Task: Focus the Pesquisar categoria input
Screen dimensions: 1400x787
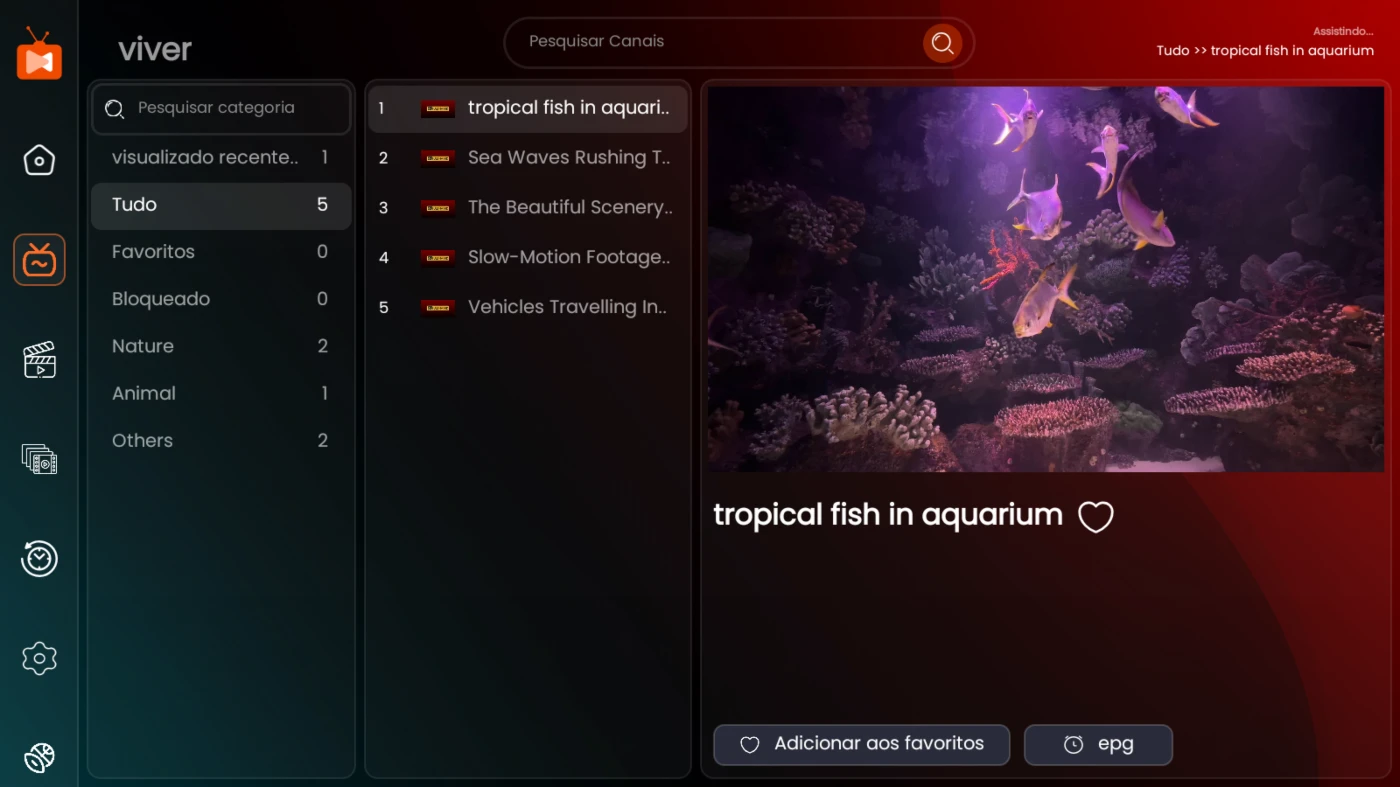Action: (221, 108)
